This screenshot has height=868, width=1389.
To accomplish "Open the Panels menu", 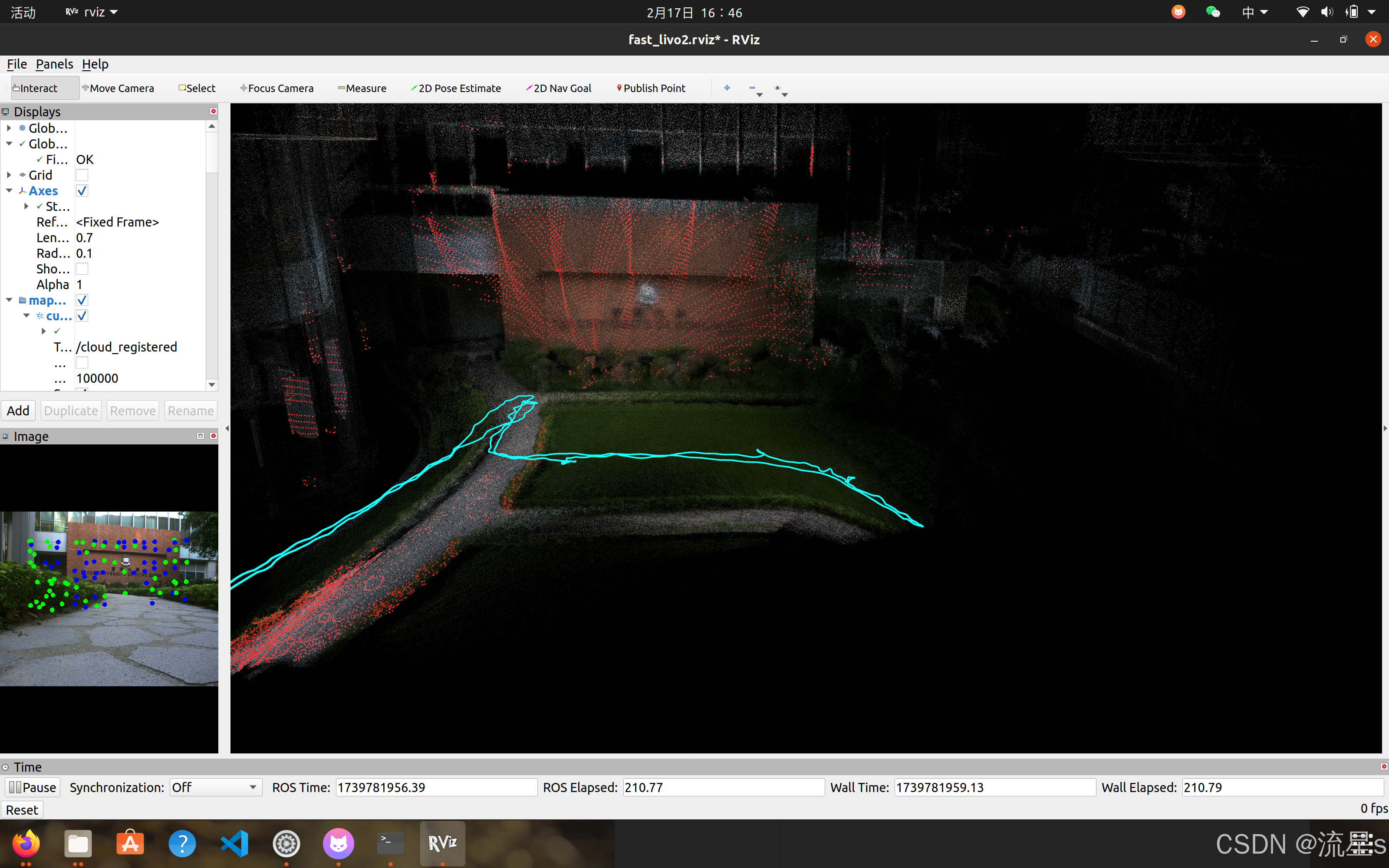I will point(54,64).
